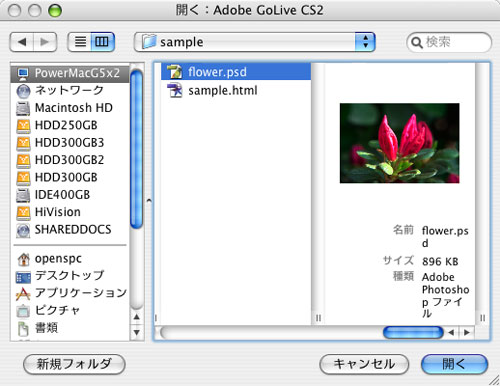Screen dimensions: 500x386
Task: Select the sample.html file name
Action: (x=223, y=91)
